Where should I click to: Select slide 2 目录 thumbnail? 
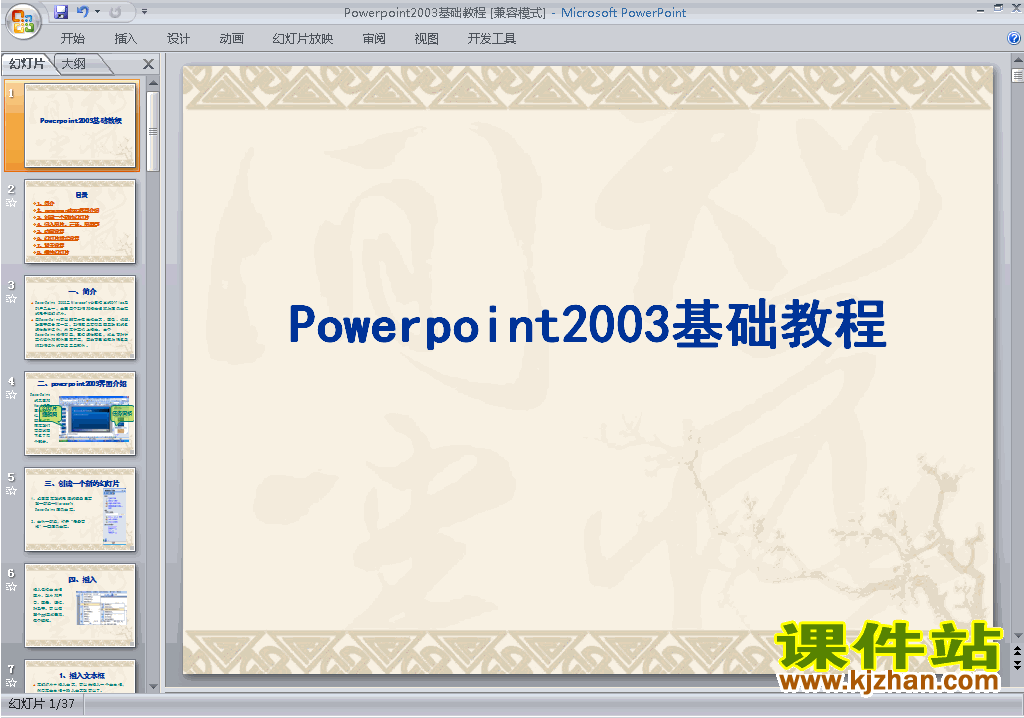coord(80,221)
